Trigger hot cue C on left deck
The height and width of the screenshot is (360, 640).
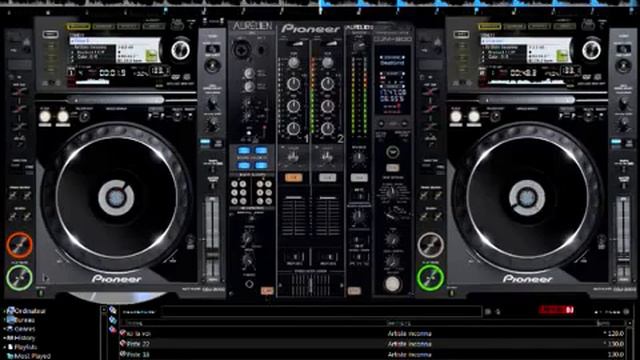coord(19,127)
